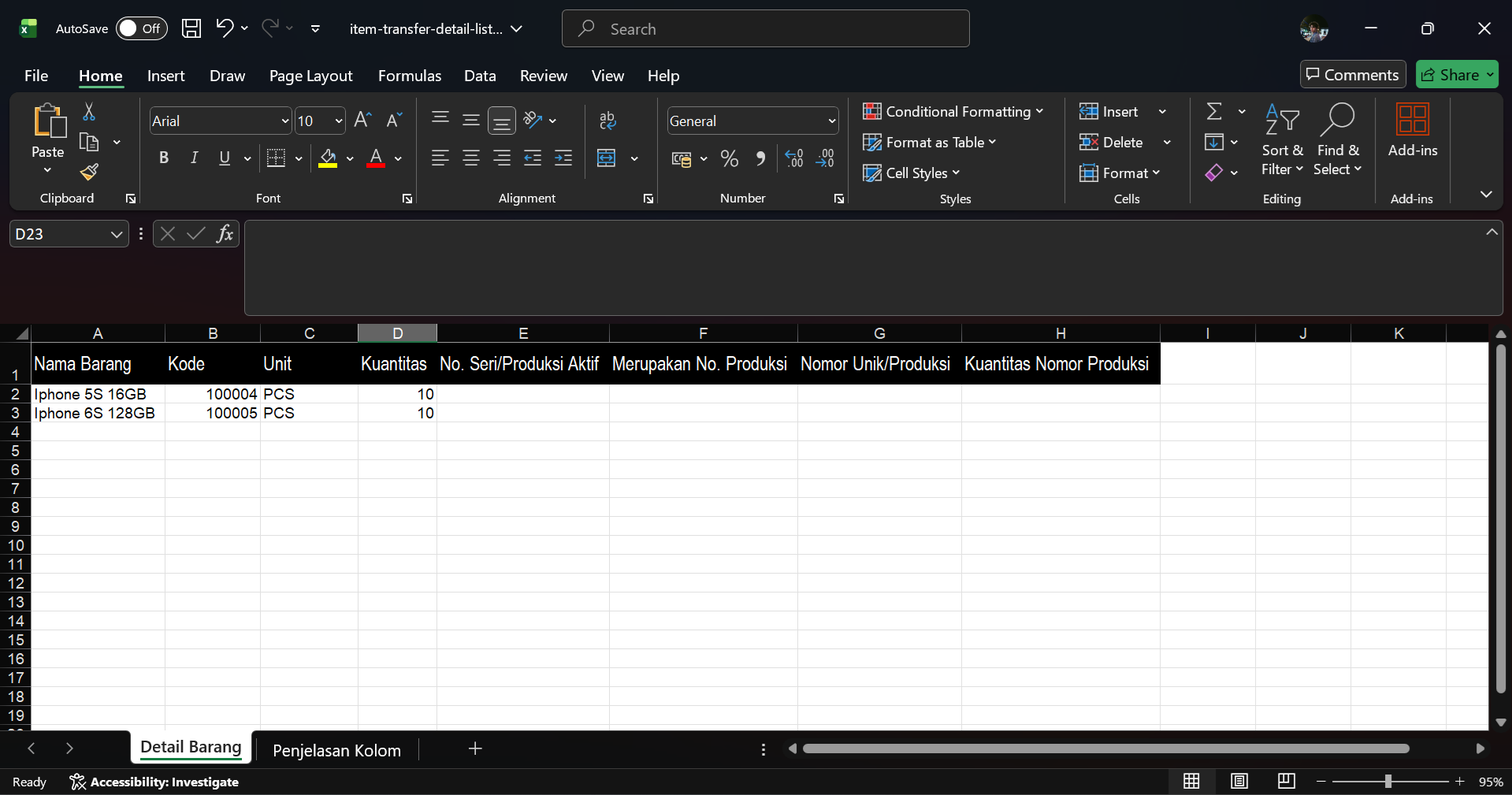1512x795 pixels.
Task: Toggle Italic formatting
Action: pyautogui.click(x=194, y=158)
